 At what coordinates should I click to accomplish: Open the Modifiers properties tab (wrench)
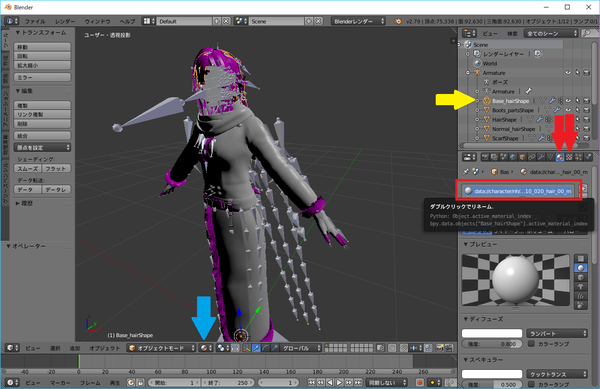(541, 157)
